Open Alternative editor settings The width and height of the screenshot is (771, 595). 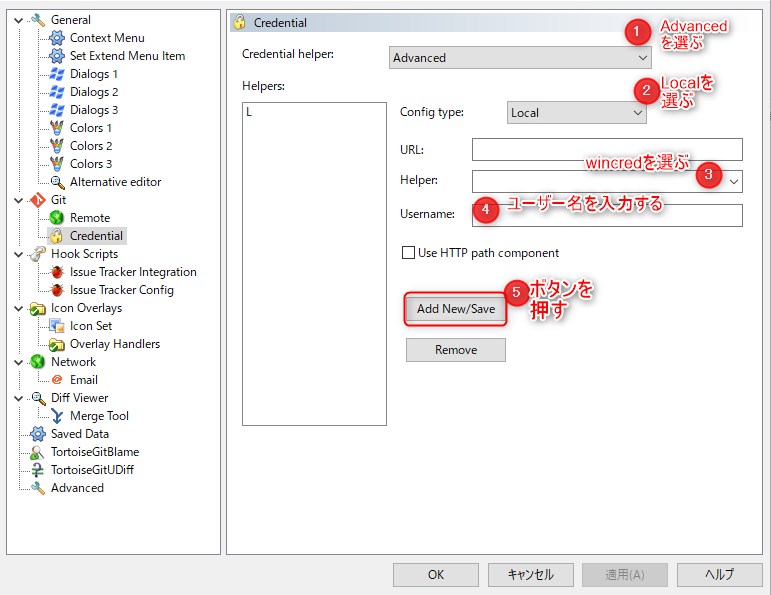click(116, 182)
